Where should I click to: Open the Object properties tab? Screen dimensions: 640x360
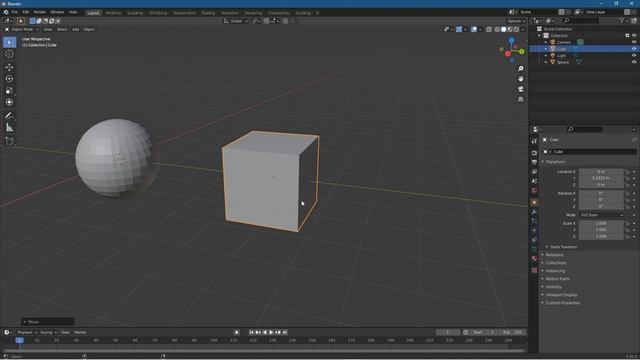(534, 202)
